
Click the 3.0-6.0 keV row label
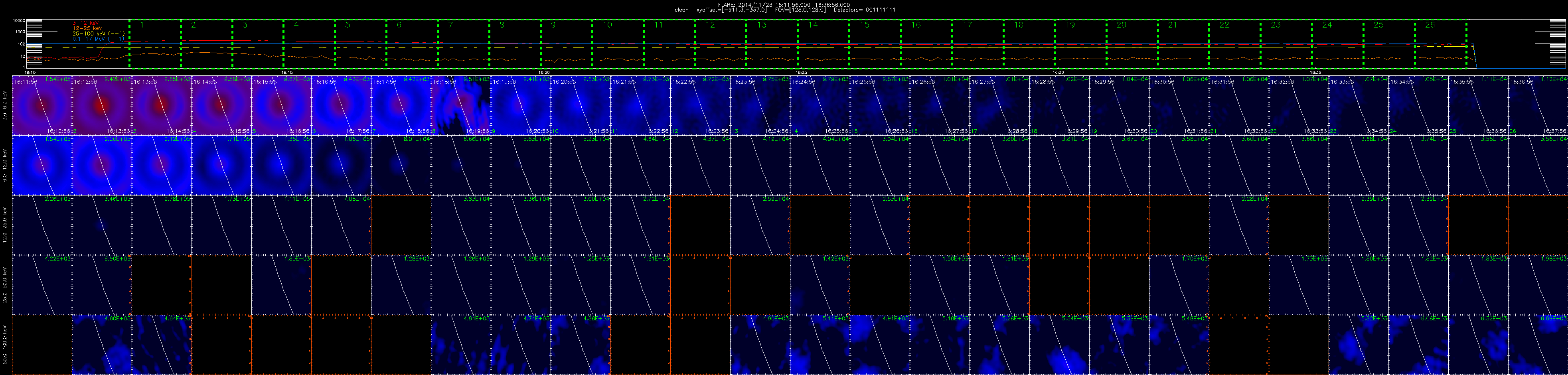5,105
